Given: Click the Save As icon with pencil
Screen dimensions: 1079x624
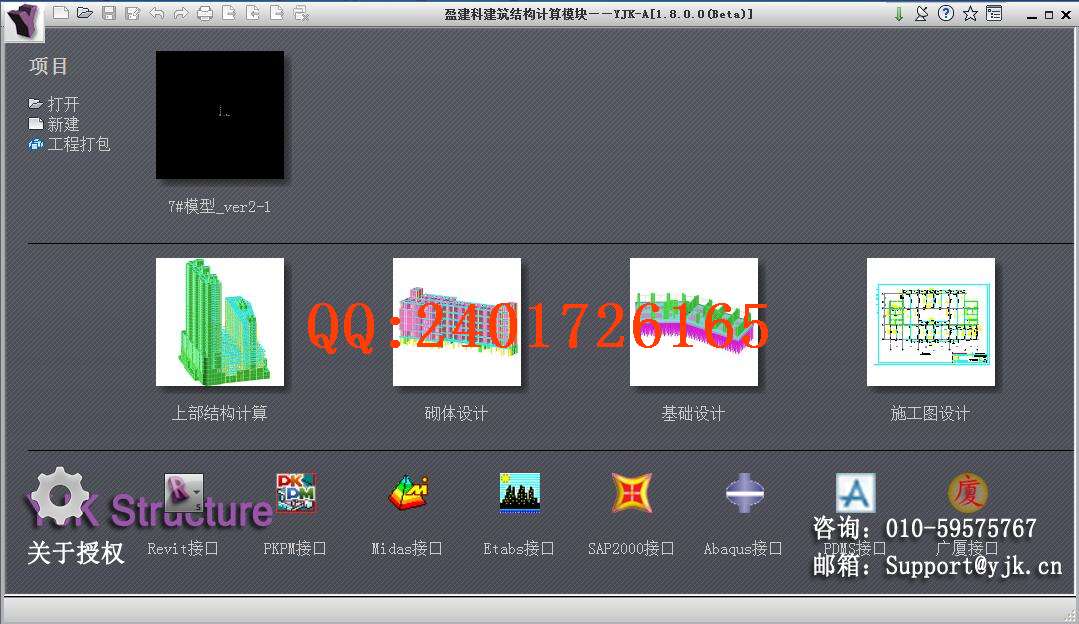Looking at the screenshot, I should [x=133, y=12].
